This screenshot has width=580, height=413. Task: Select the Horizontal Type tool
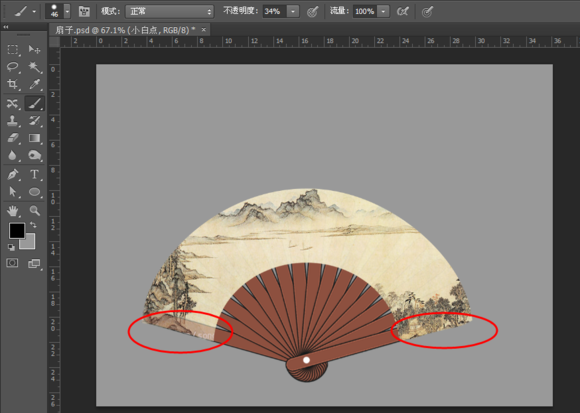click(34, 174)
